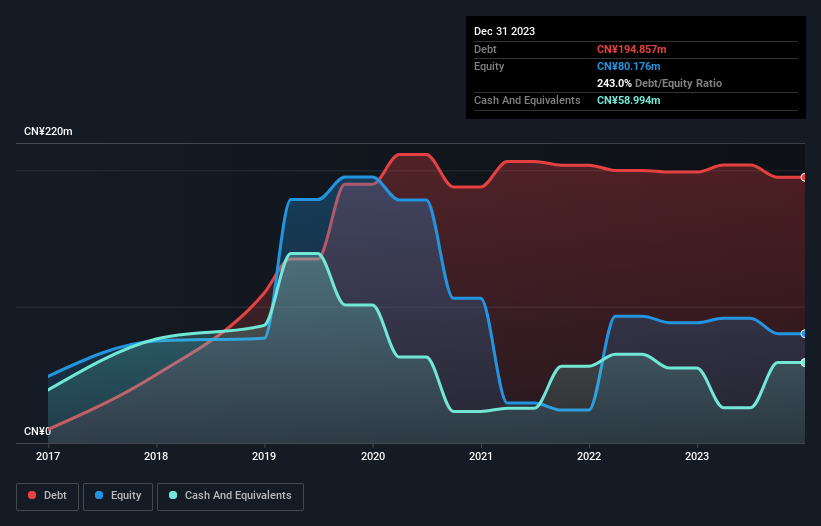
Task: Click the 2018 x-axis label
Action: 156,456
